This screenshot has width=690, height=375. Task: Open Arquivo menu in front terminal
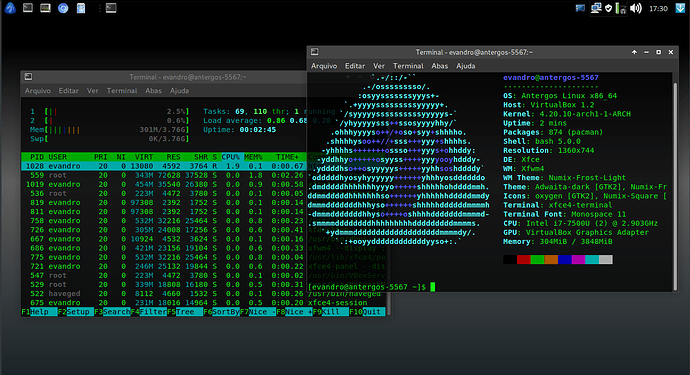point(324,66)
